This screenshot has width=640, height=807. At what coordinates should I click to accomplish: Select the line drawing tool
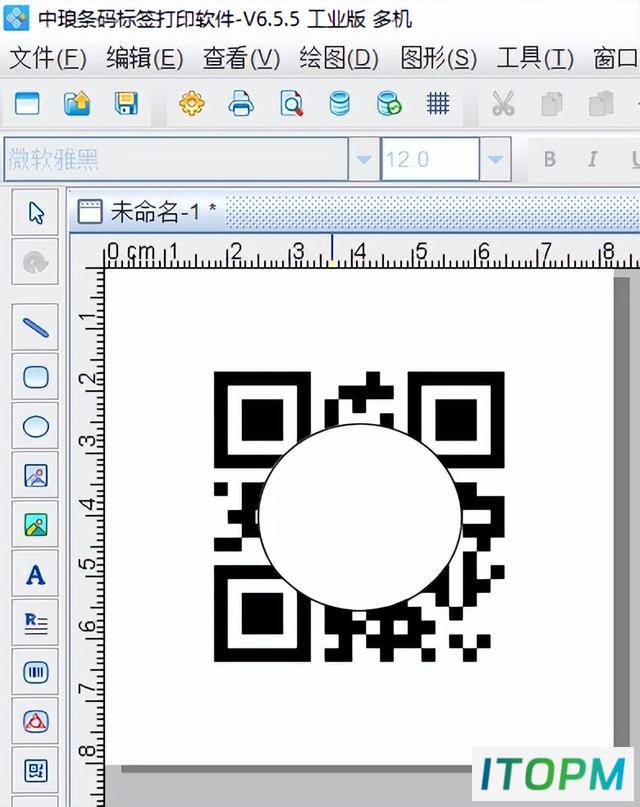35,327
